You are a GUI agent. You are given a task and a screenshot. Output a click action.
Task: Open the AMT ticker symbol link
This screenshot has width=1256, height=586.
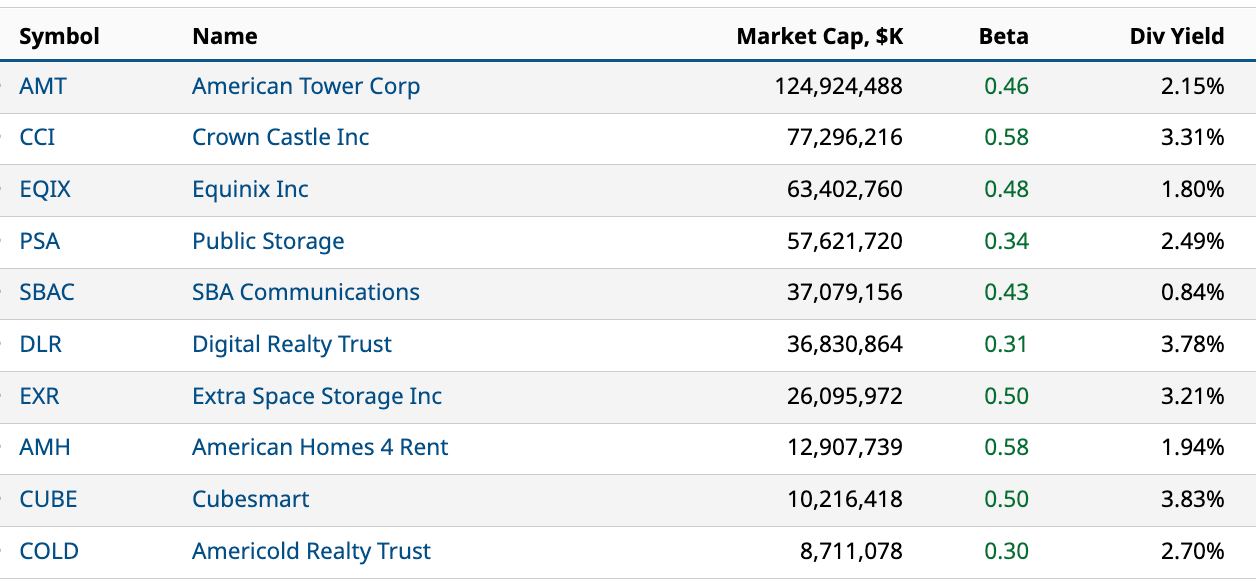point(43,86)
